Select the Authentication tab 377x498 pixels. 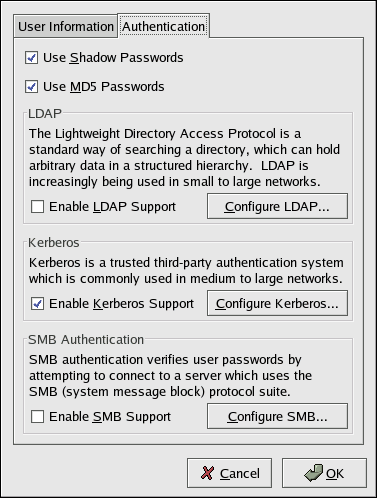point(163,26)
